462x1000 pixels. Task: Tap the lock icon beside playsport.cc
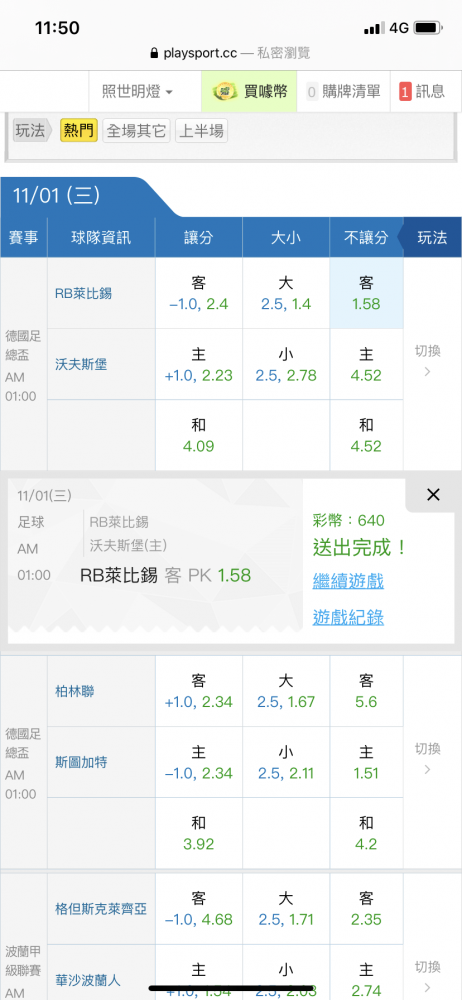(x=153, y=53)
